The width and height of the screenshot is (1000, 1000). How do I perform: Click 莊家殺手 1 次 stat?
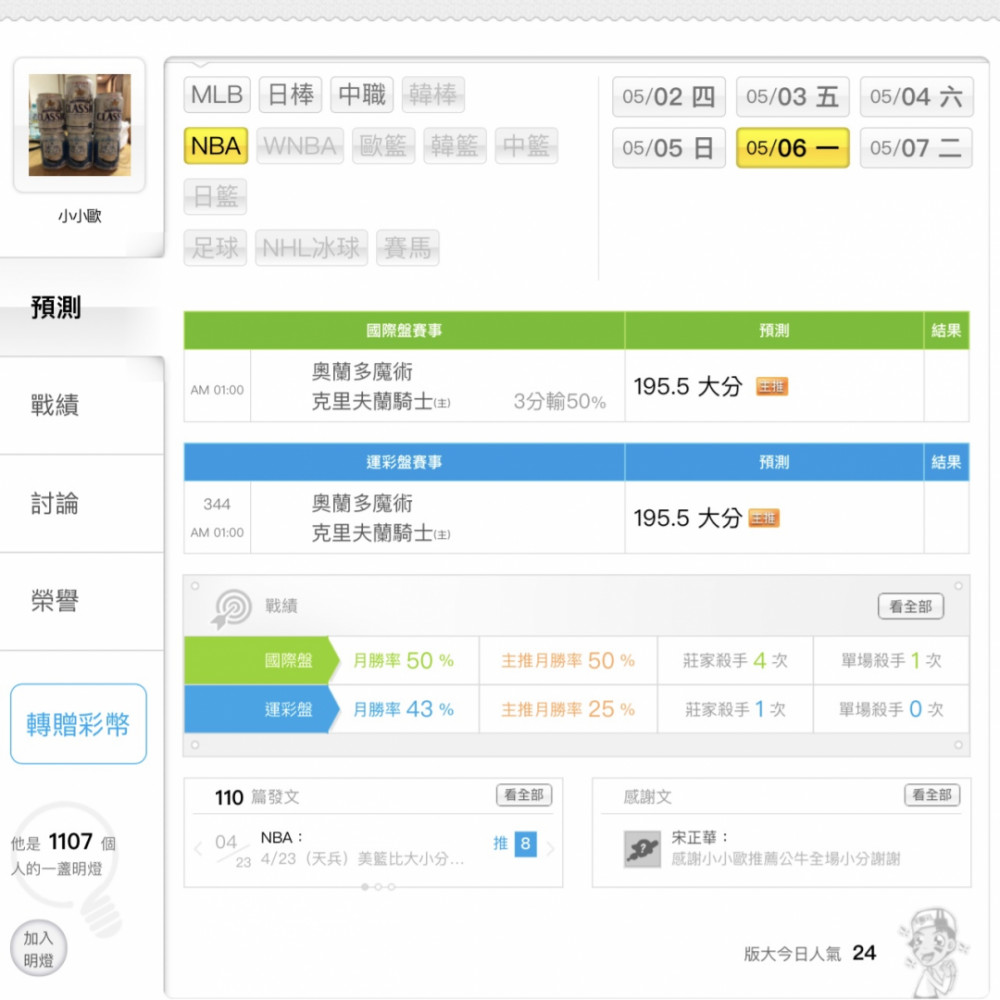pyautogui.click(x=735, y=709)
